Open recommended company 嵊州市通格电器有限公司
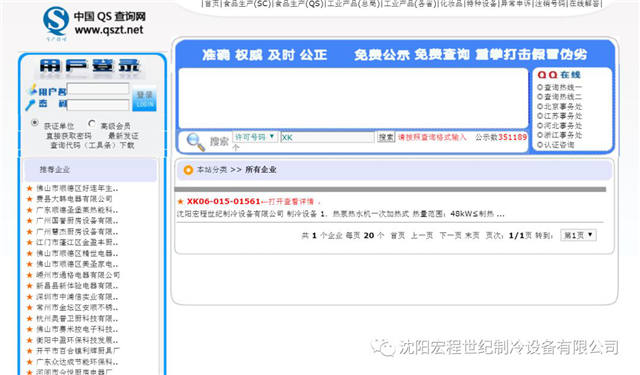Image resolution: width=640 pixels, height=375 pixels. (x=78, y=275)
